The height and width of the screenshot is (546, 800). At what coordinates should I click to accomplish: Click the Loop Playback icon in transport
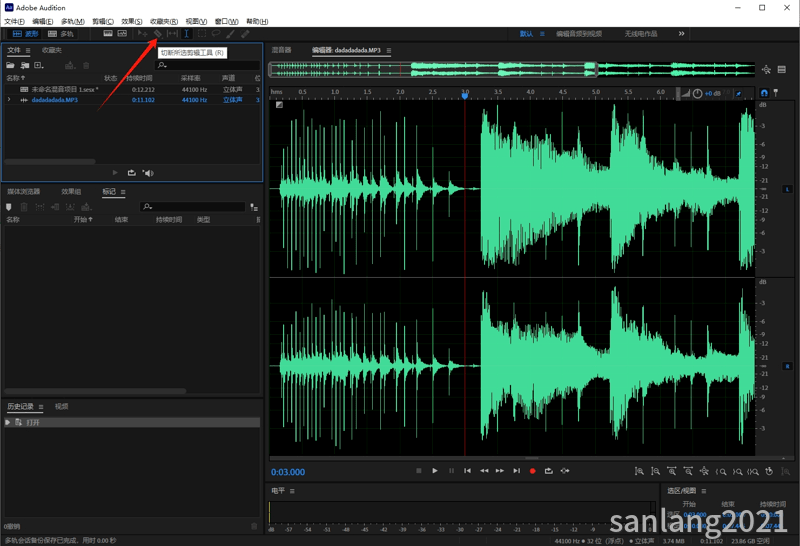tap(548, 471)
